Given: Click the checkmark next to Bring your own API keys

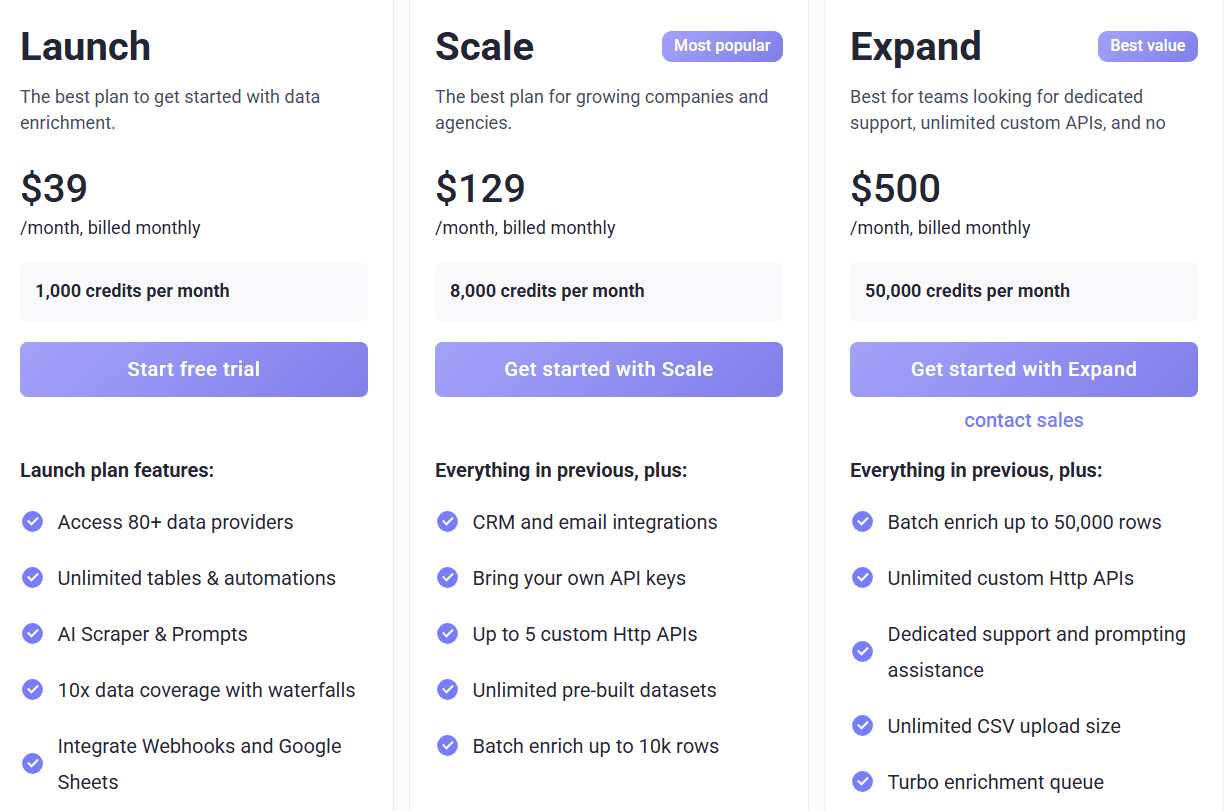Looking at the screenshot, I should tap(447, 577).
